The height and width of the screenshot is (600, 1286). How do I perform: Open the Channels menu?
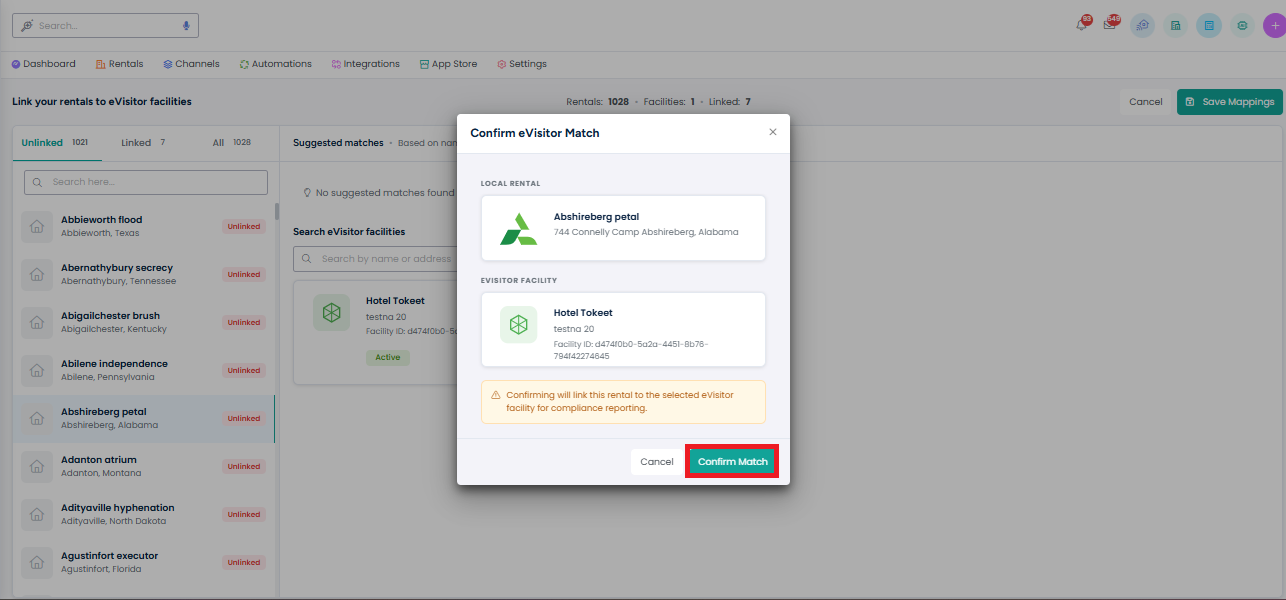pyautogui.click(x=191, y=64)
